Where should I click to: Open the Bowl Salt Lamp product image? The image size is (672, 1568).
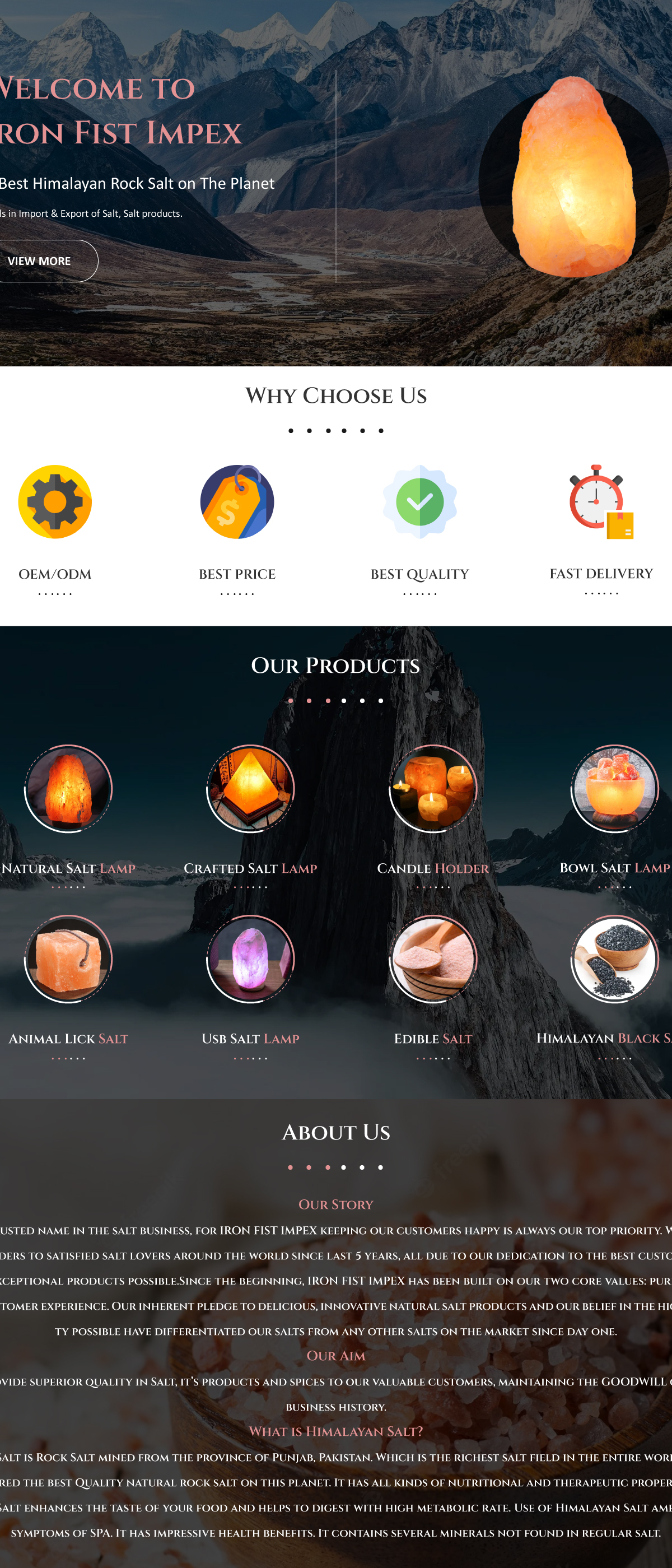click(615, 788)
